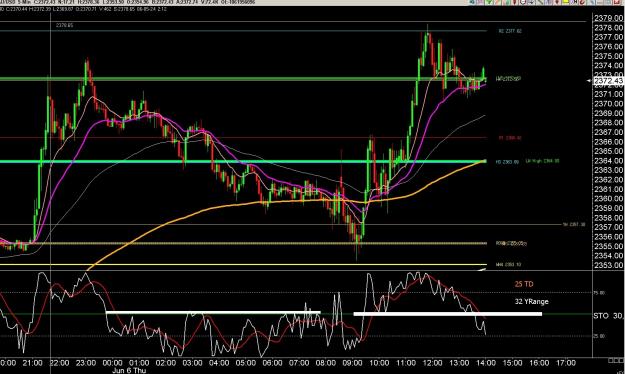Click the 2353.00 price axis label
The image size is (625, 374).
pyautogui.click(x=608, y=265)
